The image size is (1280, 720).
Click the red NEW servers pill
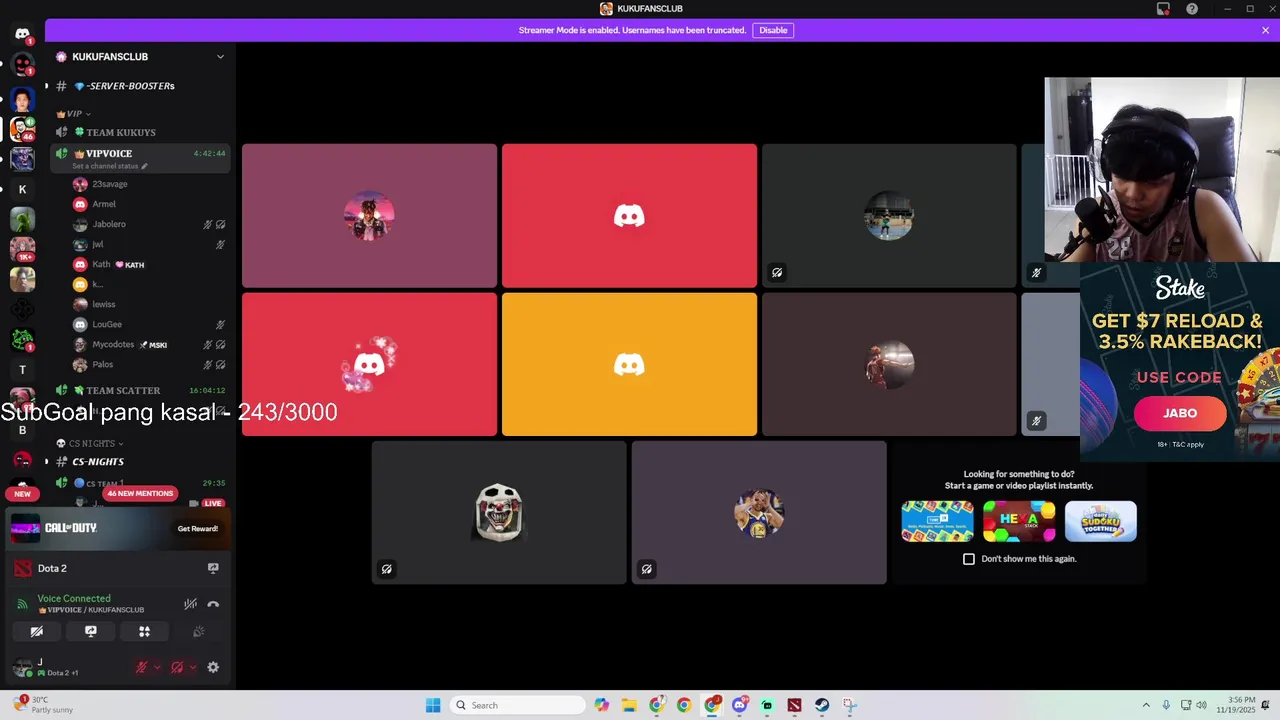coord(22,493)
